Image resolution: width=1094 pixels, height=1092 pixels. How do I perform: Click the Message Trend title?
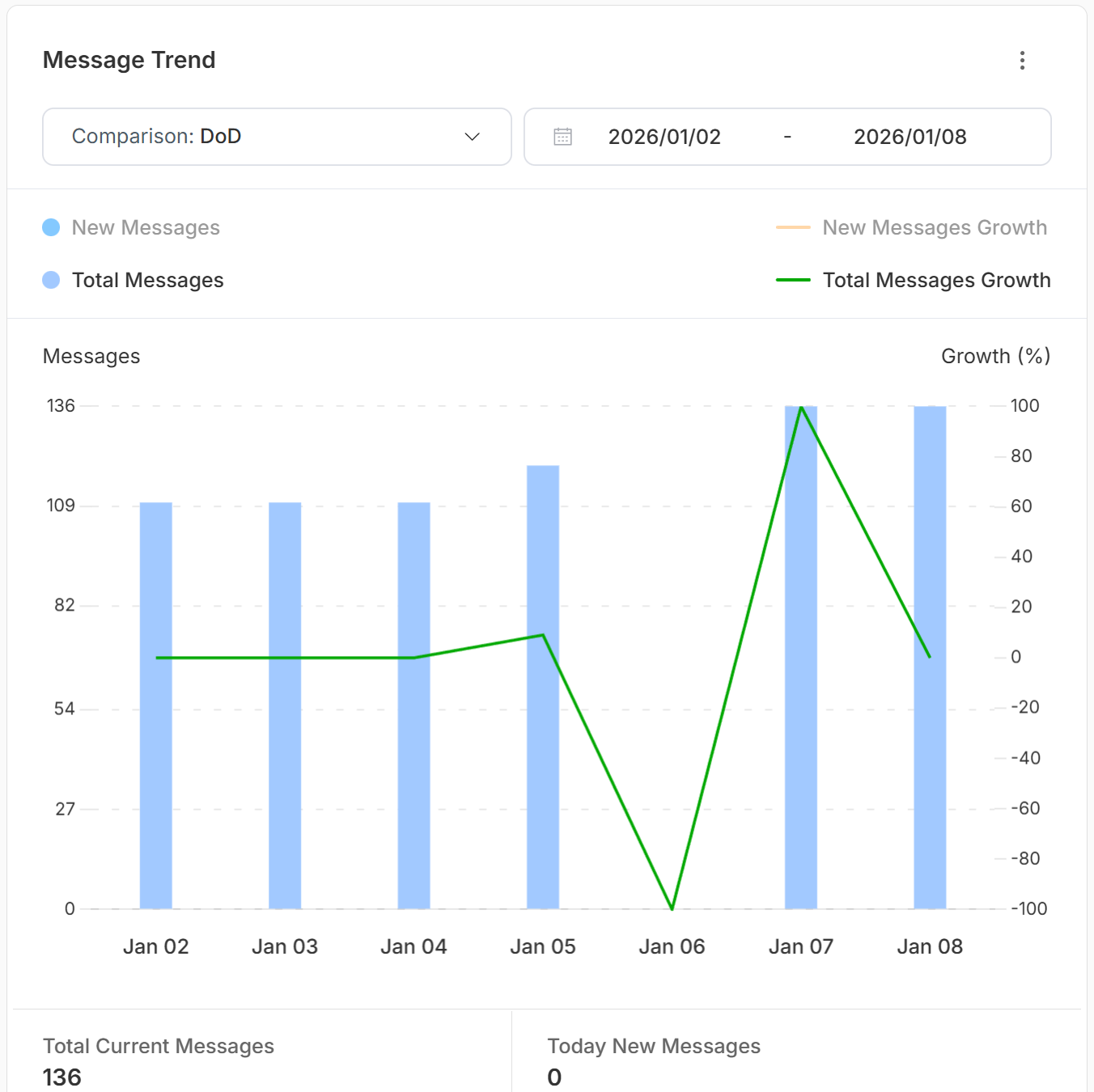[x=129, y=59]
